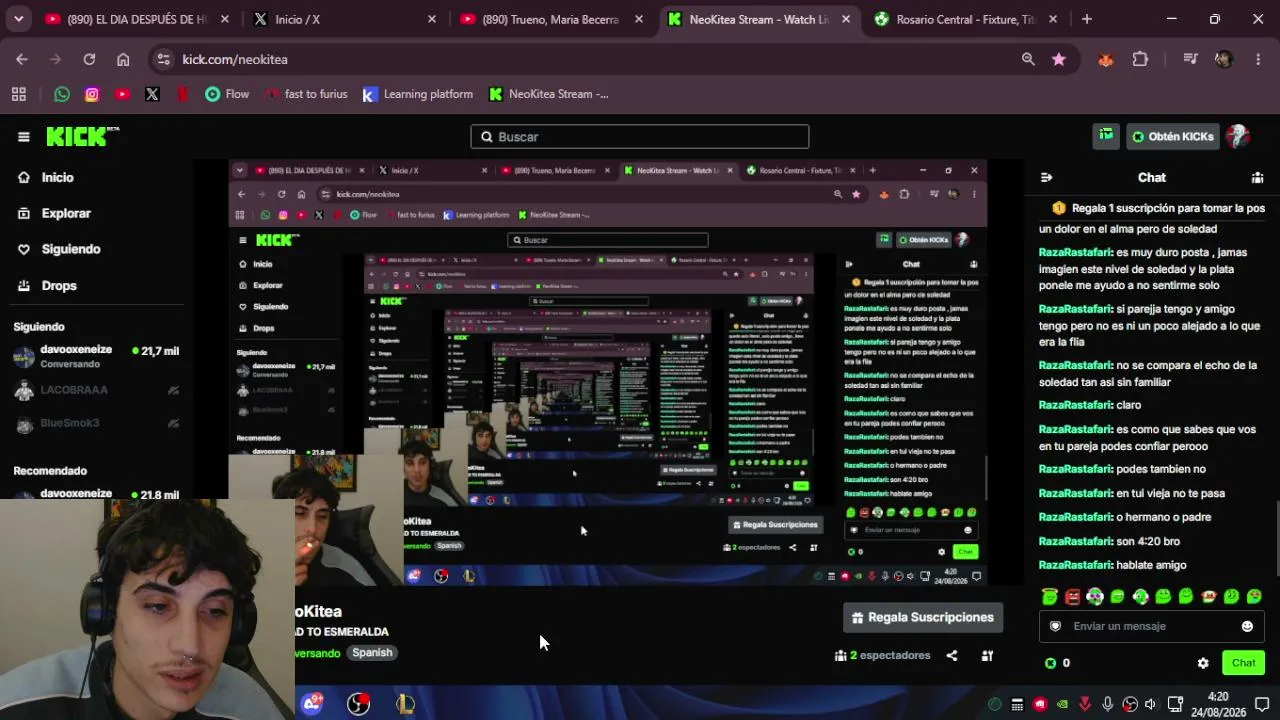Screen dimensions: 1280x720
Task: Open the Windows notification center
Action: click(x=1262, y=704)
